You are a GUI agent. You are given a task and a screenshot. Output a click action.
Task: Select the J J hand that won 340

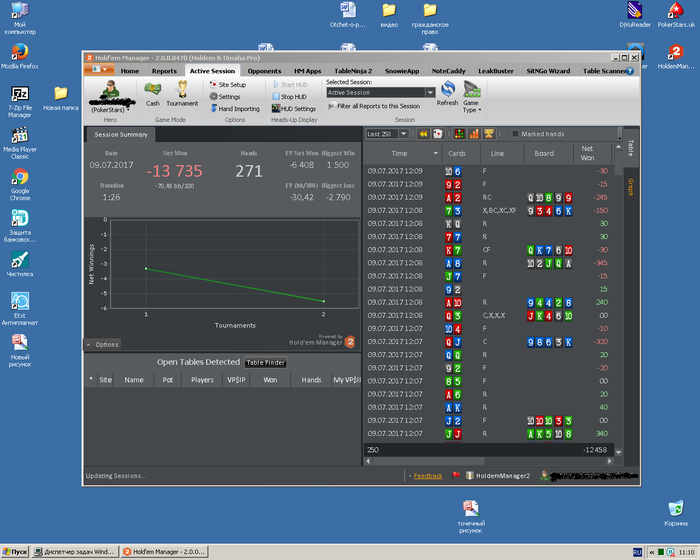pos(488,434)
